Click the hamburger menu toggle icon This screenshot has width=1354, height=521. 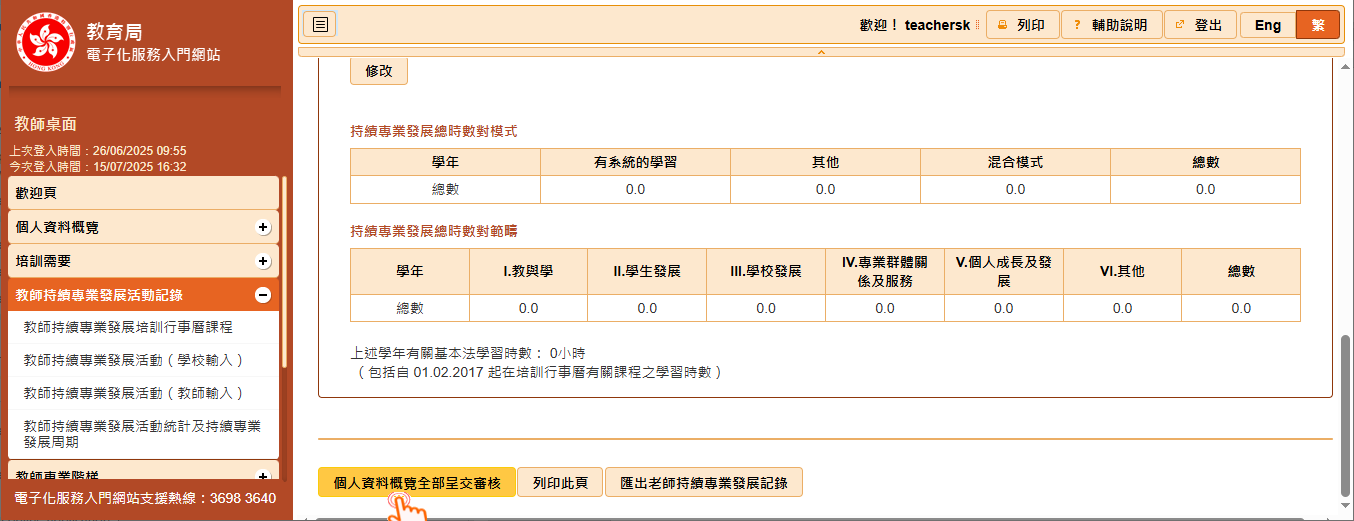pyautogui.click(x=320, y=25)
